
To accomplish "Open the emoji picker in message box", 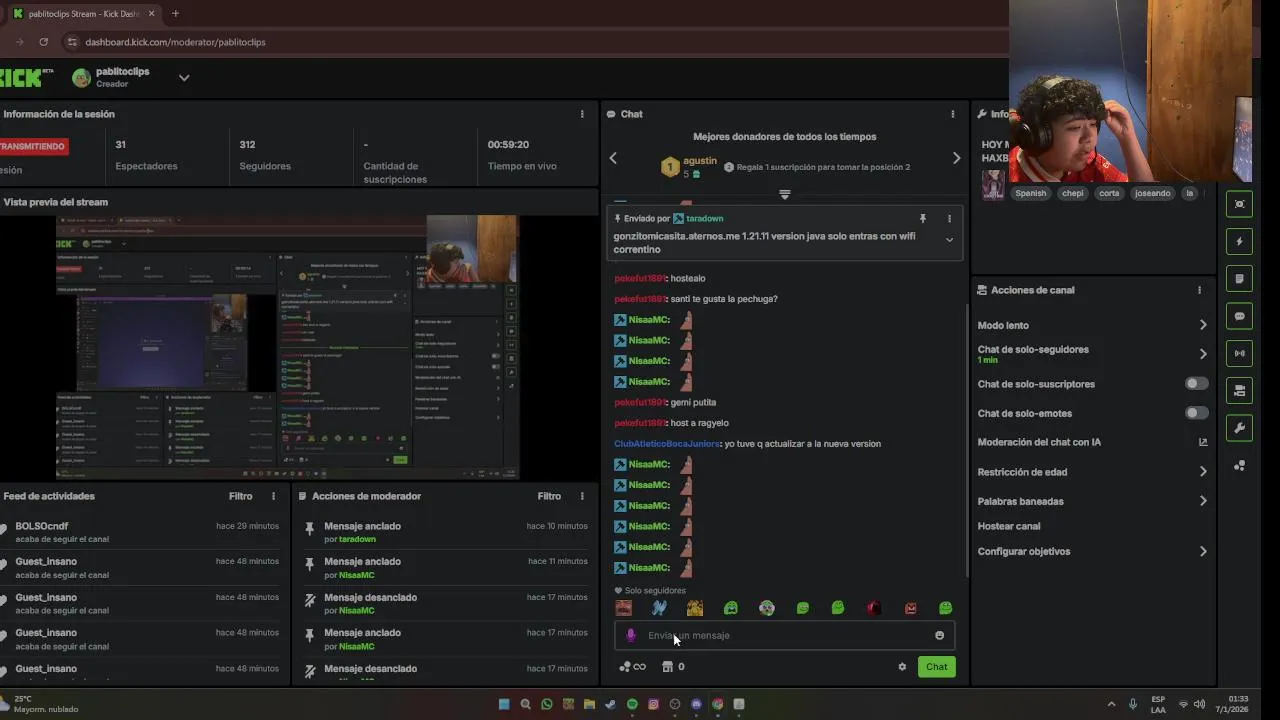I will (939, 635).
